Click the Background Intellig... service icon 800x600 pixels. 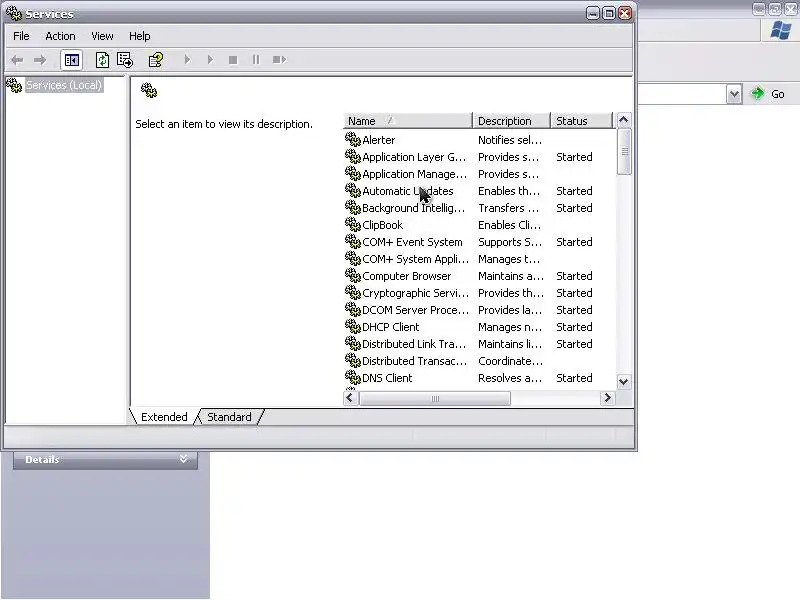pyautogui.click(x=353, y=207)
